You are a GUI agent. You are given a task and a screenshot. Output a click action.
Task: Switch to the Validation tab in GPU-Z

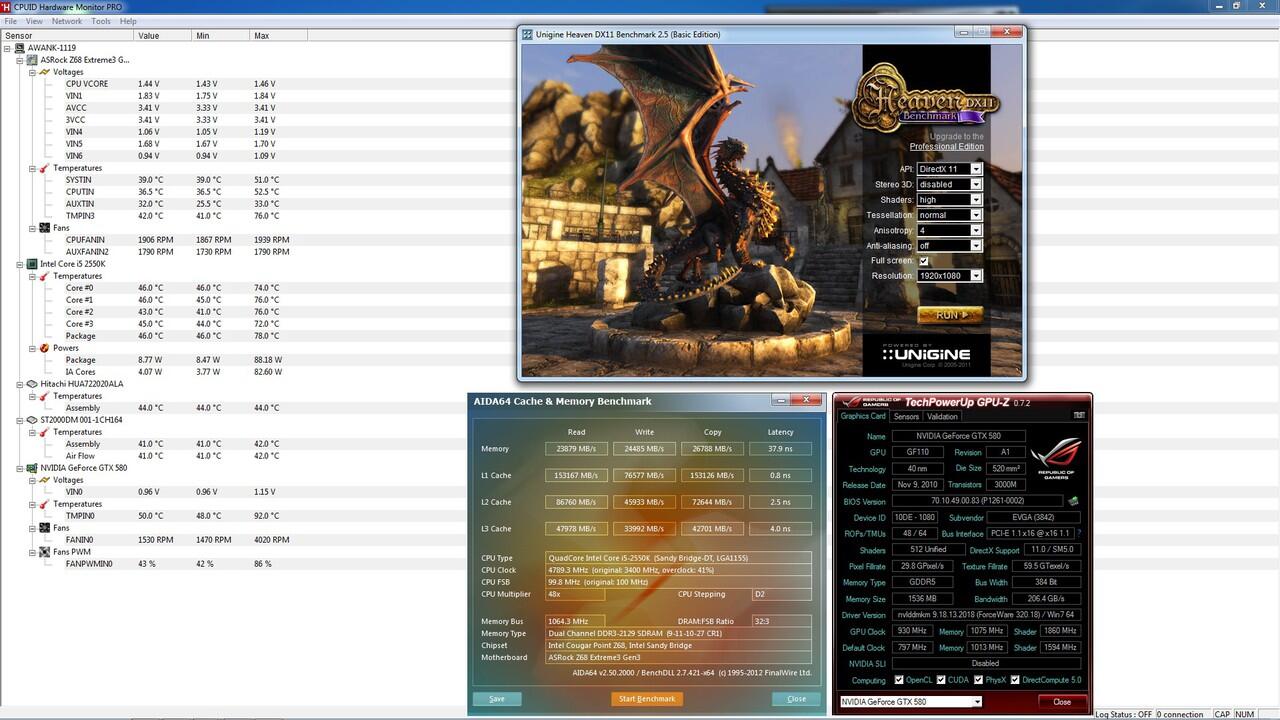pyautogui.click(x=942, y=416)
